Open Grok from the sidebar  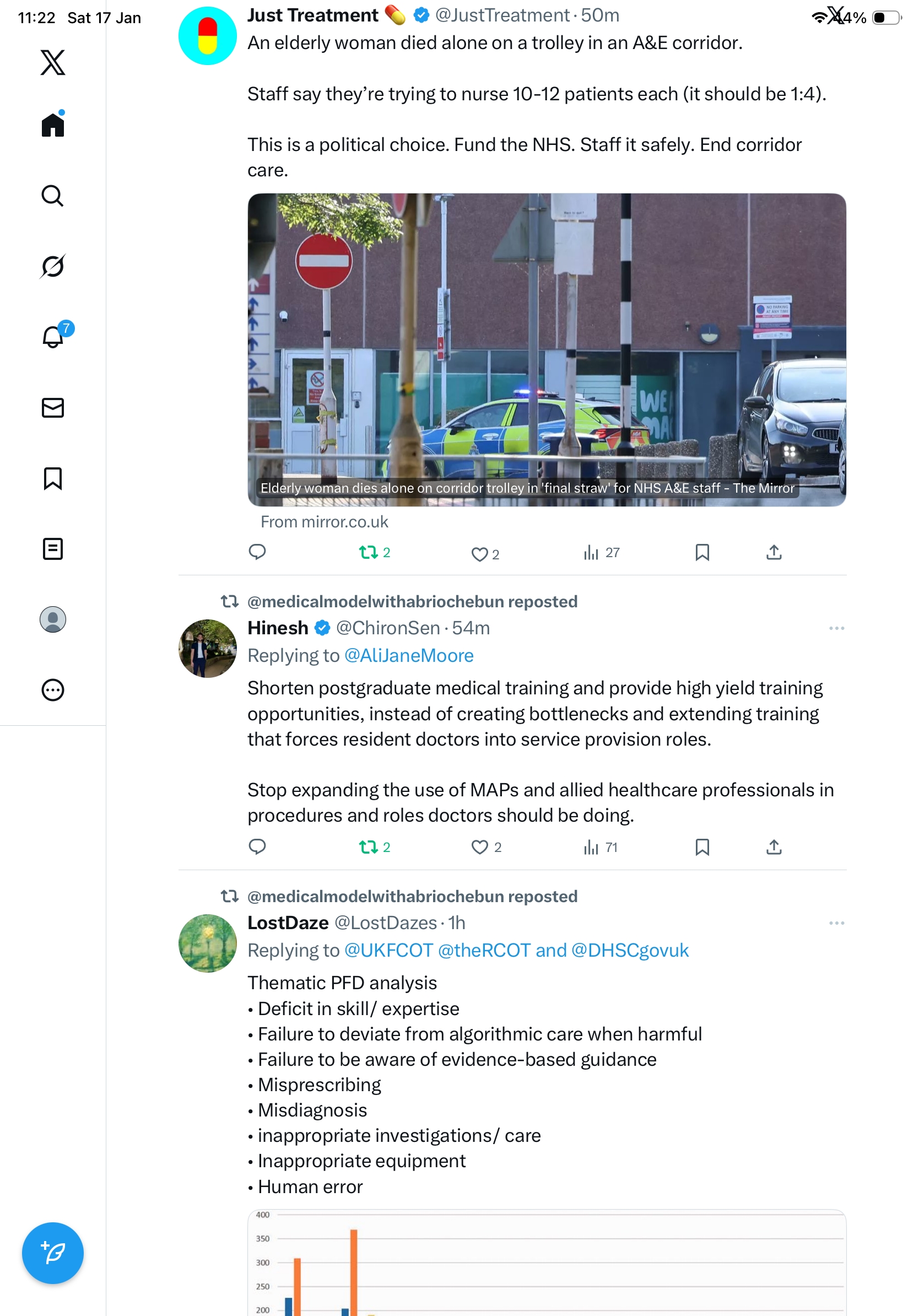(x=53, y=266)
